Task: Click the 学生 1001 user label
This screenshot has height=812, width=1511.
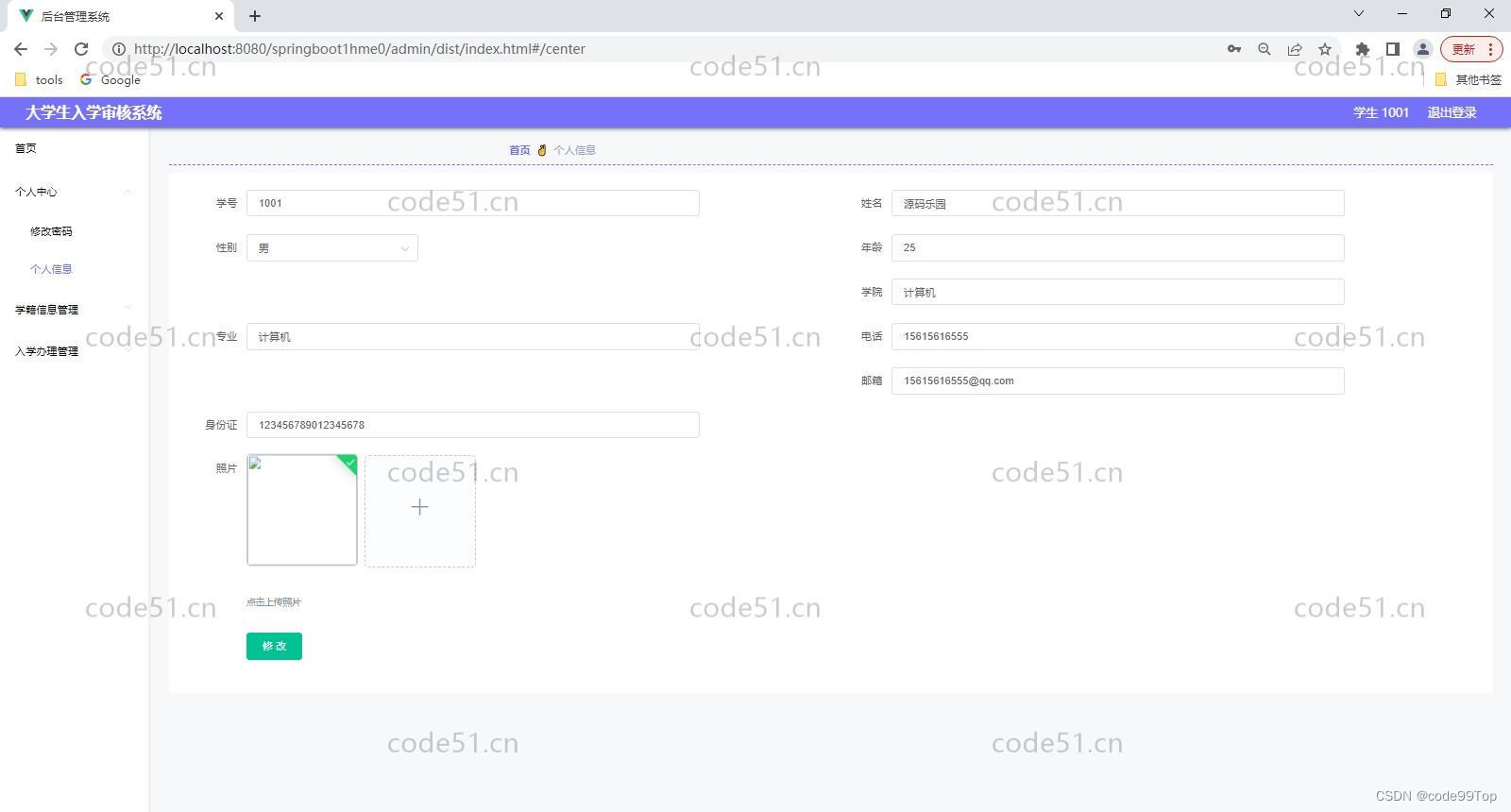Action: [1381, 112]
